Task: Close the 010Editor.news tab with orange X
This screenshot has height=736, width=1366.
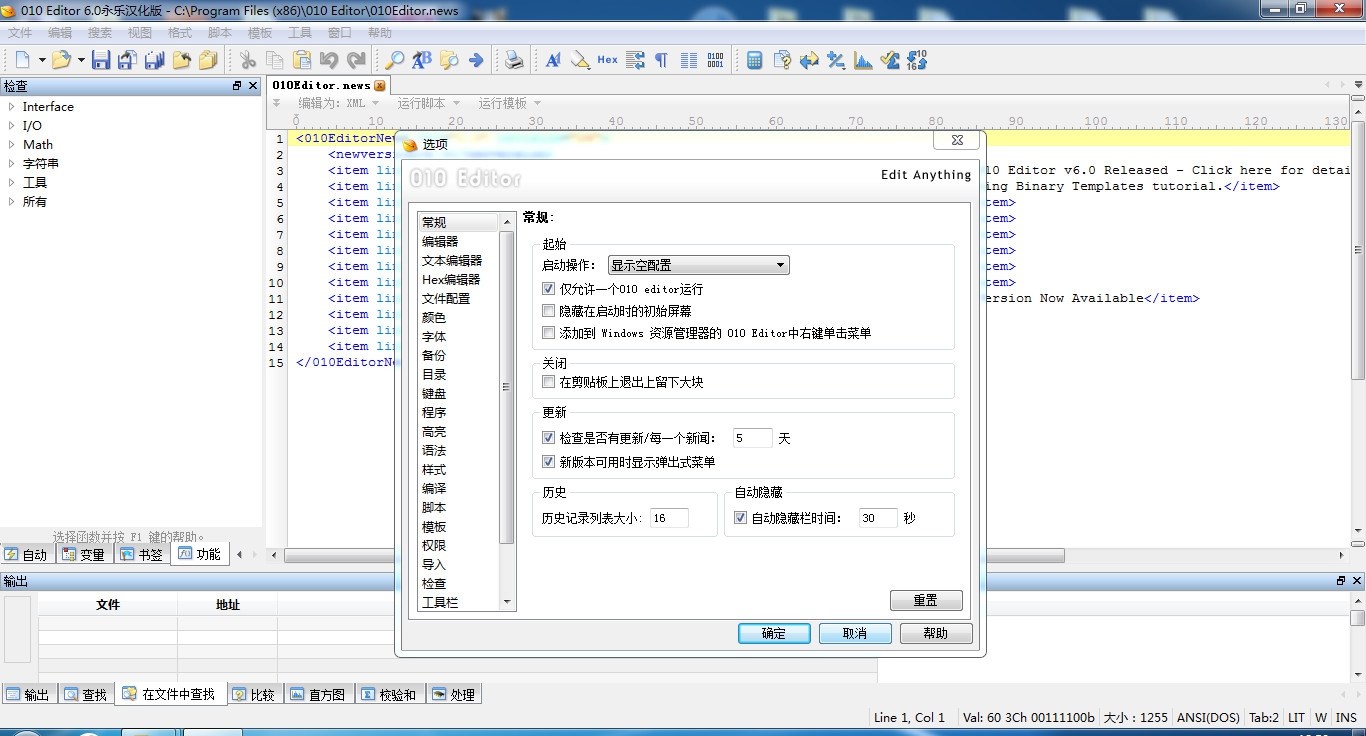Action: point(380,86)
